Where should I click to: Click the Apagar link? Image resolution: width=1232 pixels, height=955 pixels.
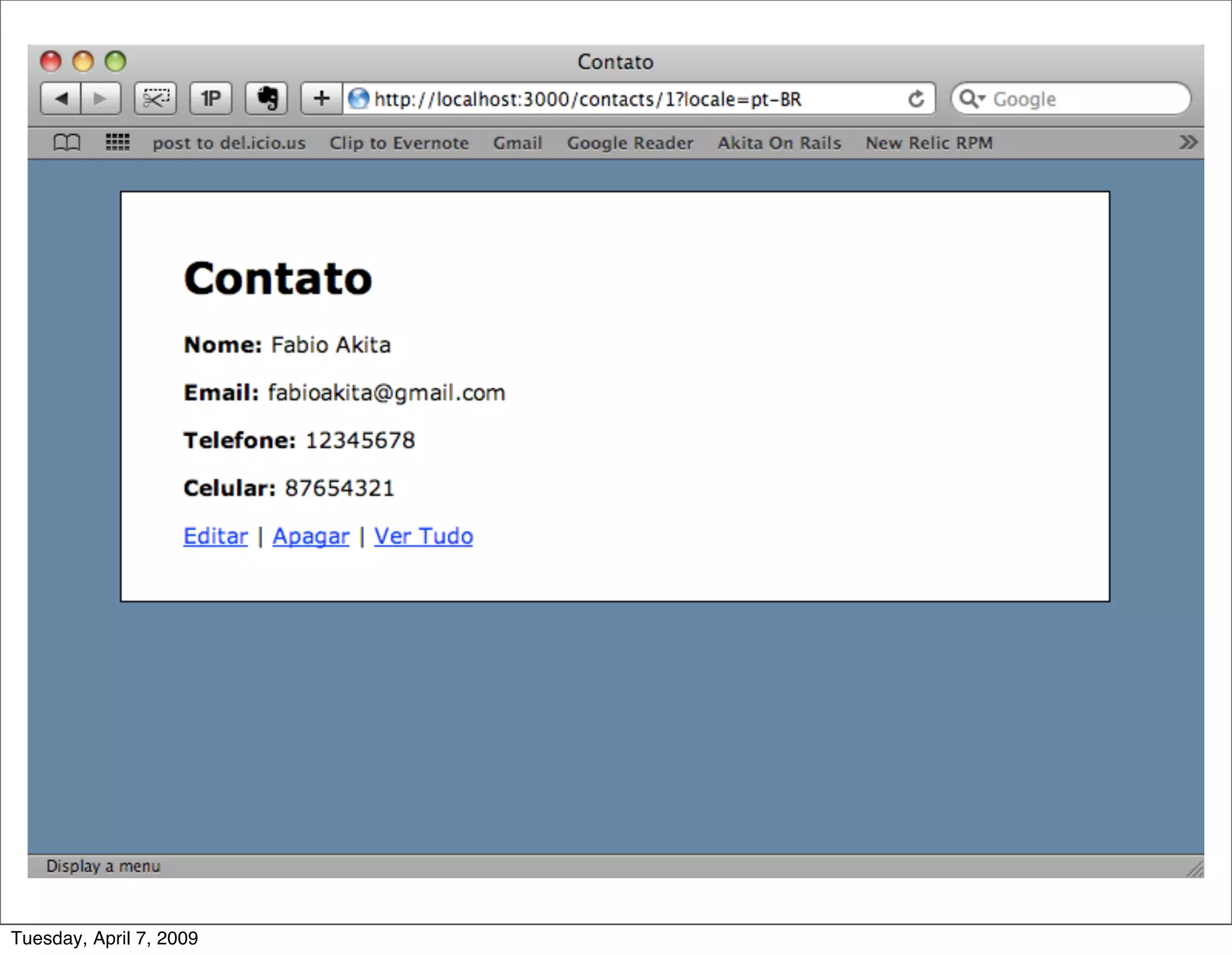pyautogui.click(x=310, y=536)
